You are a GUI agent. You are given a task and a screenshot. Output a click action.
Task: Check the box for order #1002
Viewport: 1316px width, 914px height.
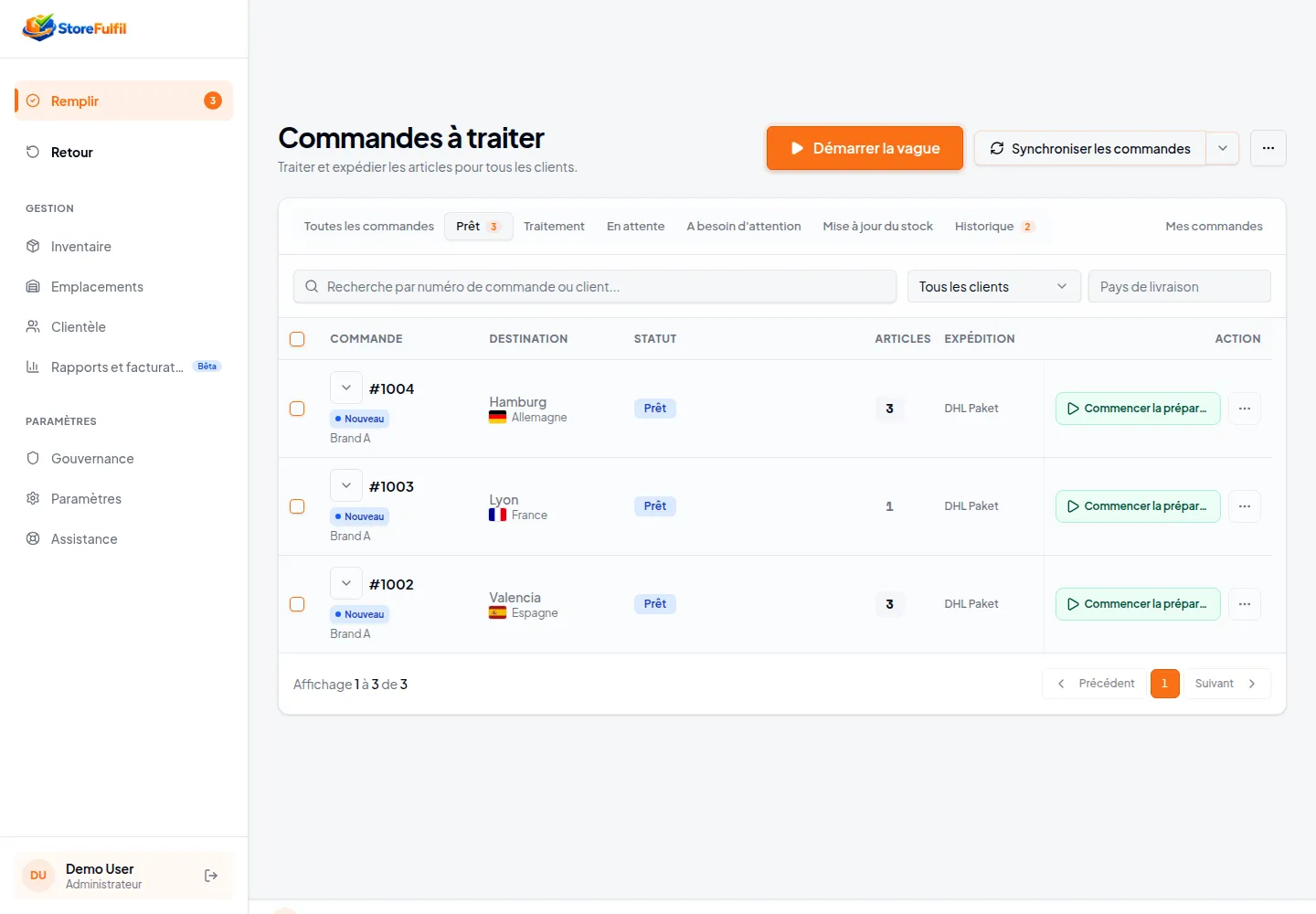[297, 604]
